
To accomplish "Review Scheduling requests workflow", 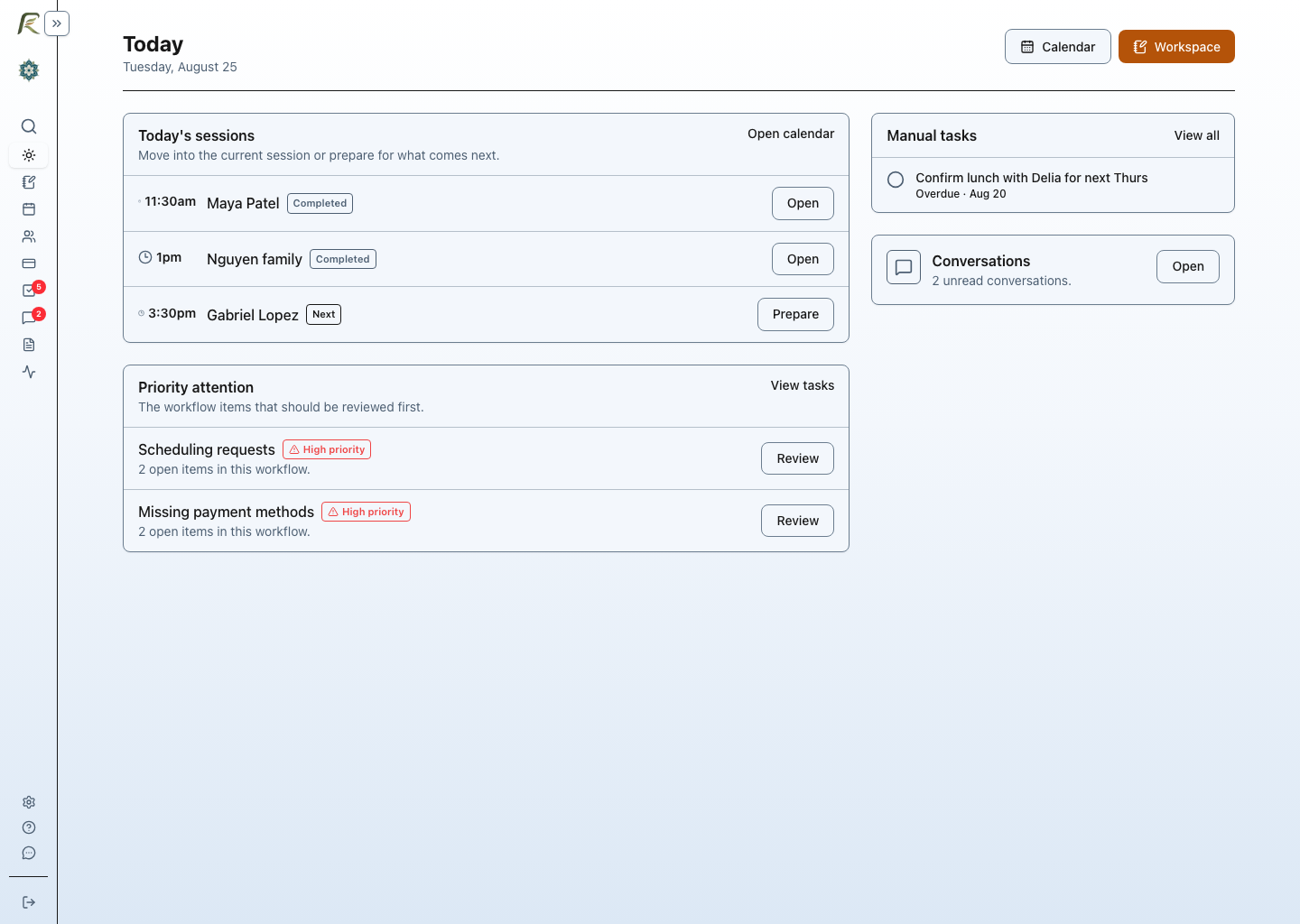I will tap(797, 458).
